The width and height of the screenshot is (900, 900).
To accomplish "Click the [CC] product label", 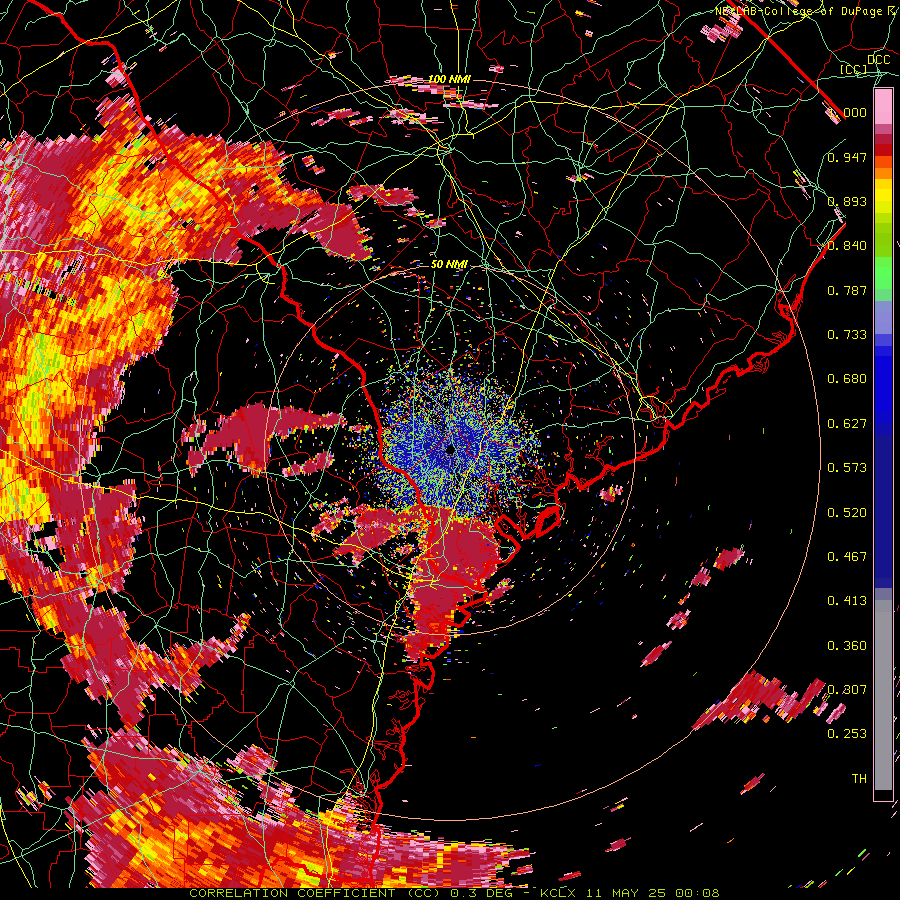I will coord(854,69).
